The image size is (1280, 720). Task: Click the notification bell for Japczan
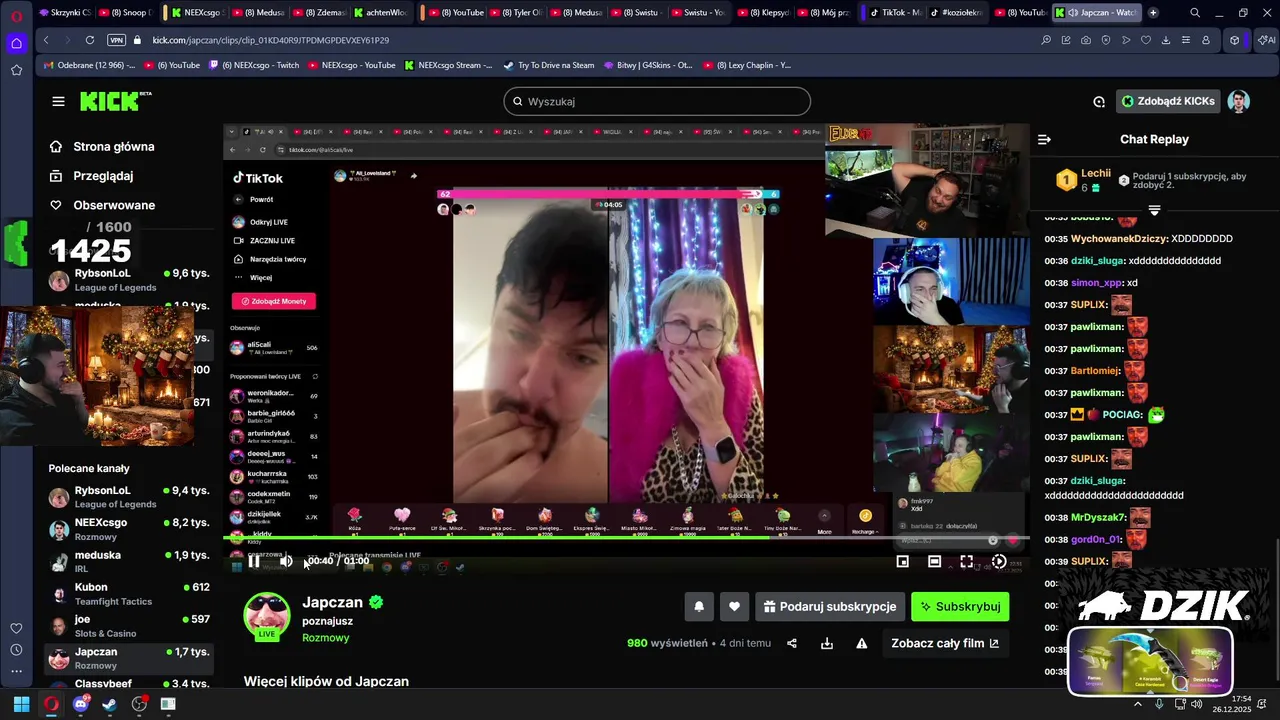[699, 607]
